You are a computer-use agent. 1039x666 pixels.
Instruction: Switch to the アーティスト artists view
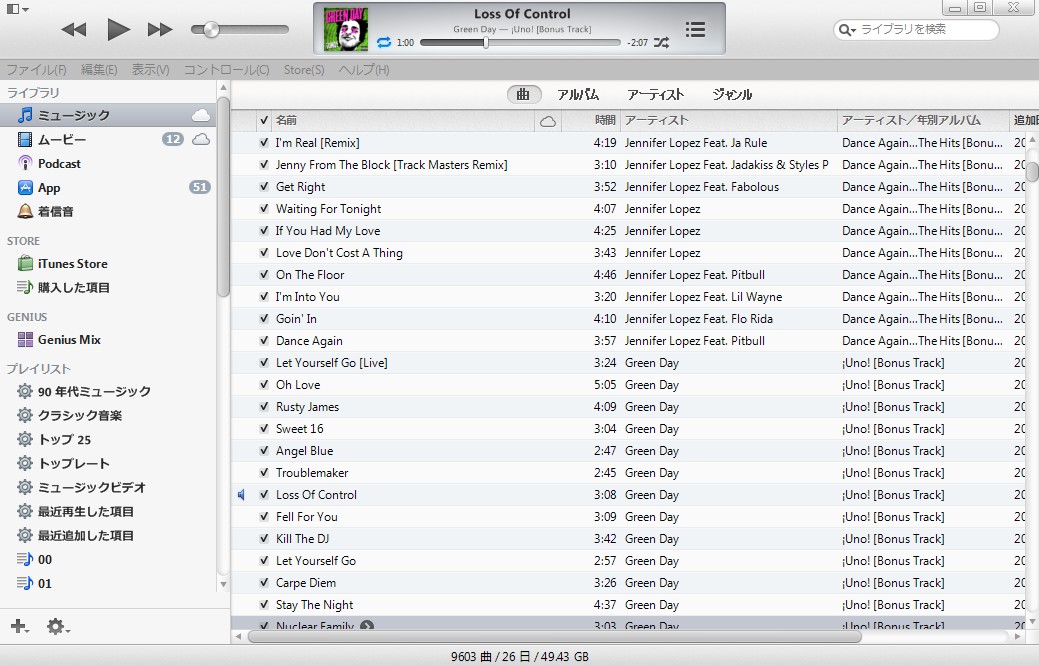655,95
